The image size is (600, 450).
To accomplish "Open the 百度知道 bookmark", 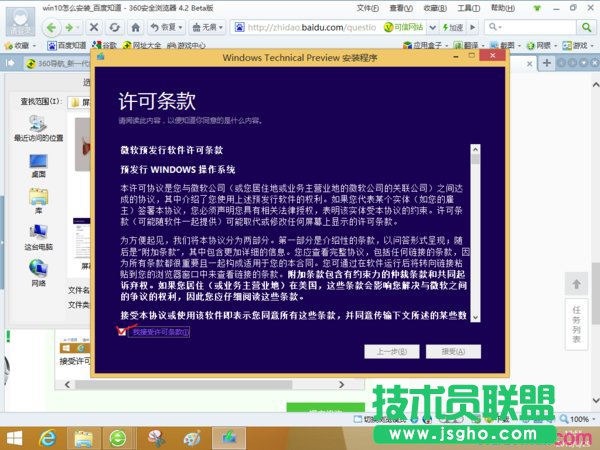I will tap(67, 46).
